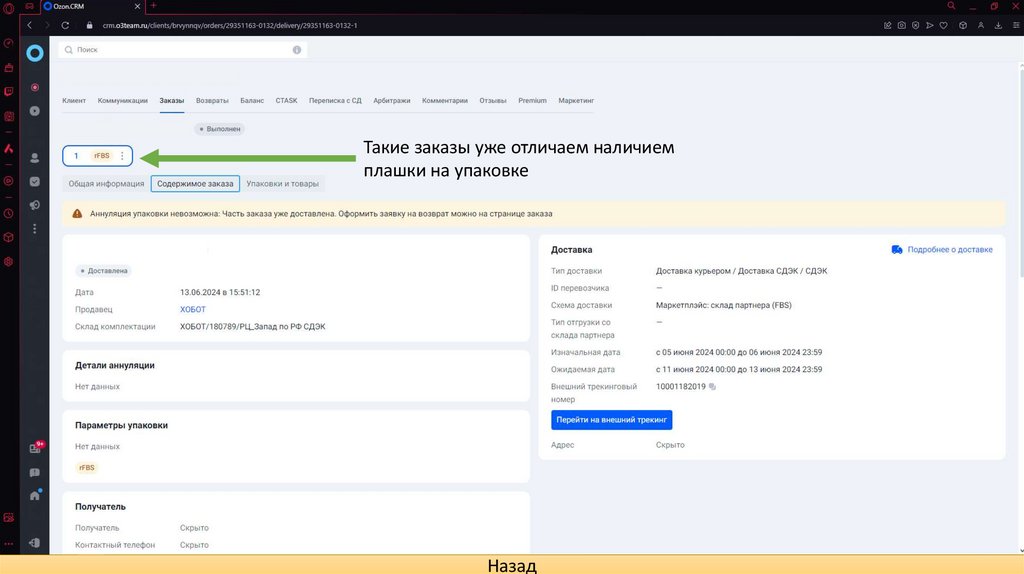Image resolution: width=1024 pixels, height=574 pixels.
Task: Select the Упаковки и товары sub-tab
Action: click(283, 183)
